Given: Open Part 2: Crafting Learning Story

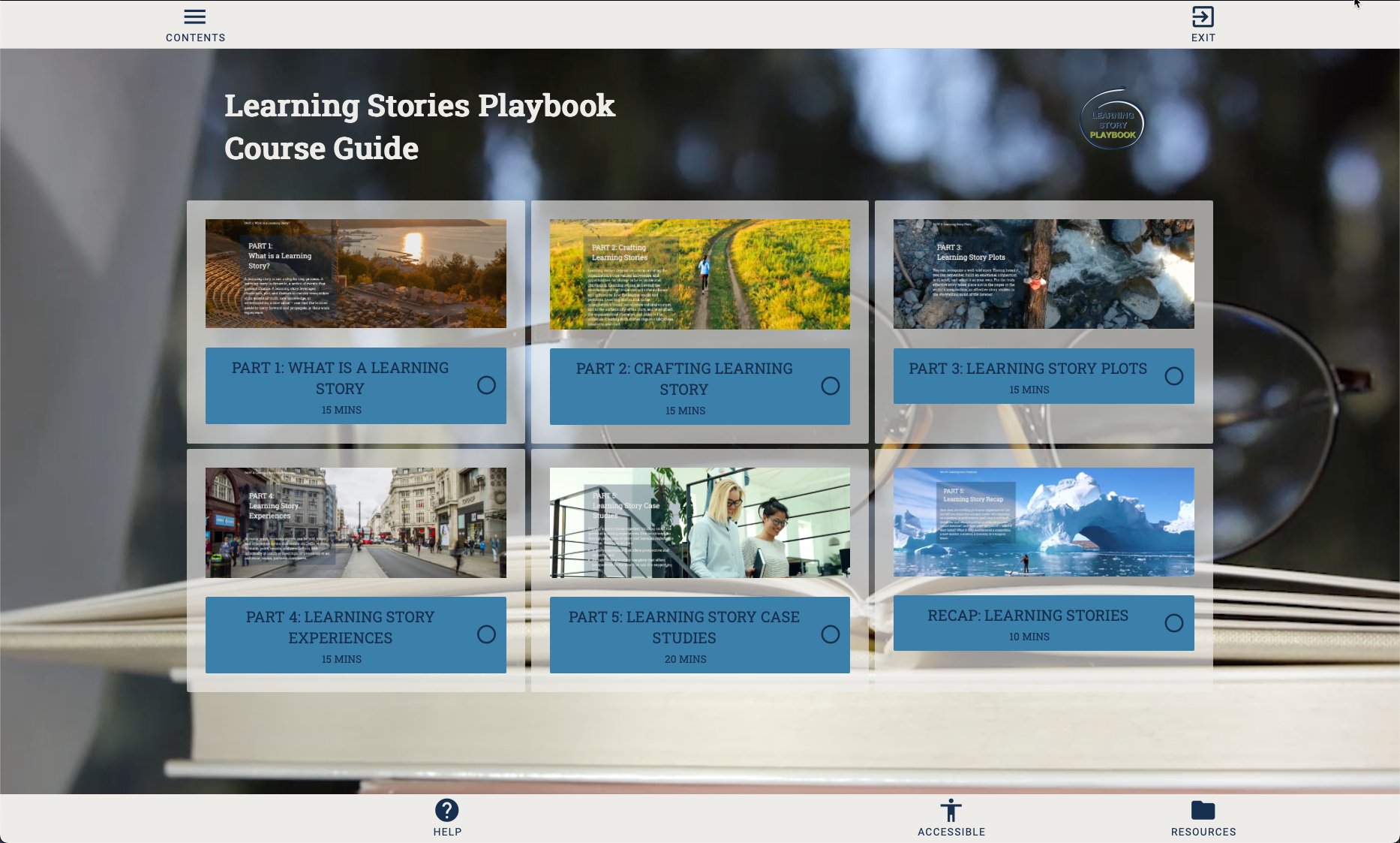Looking at the screenshot, I should 699,387.
